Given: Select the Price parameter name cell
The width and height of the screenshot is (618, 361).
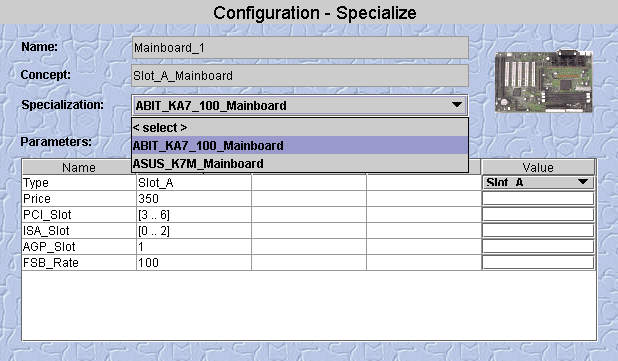Looking at the screenshot, I should click(79, 199).
